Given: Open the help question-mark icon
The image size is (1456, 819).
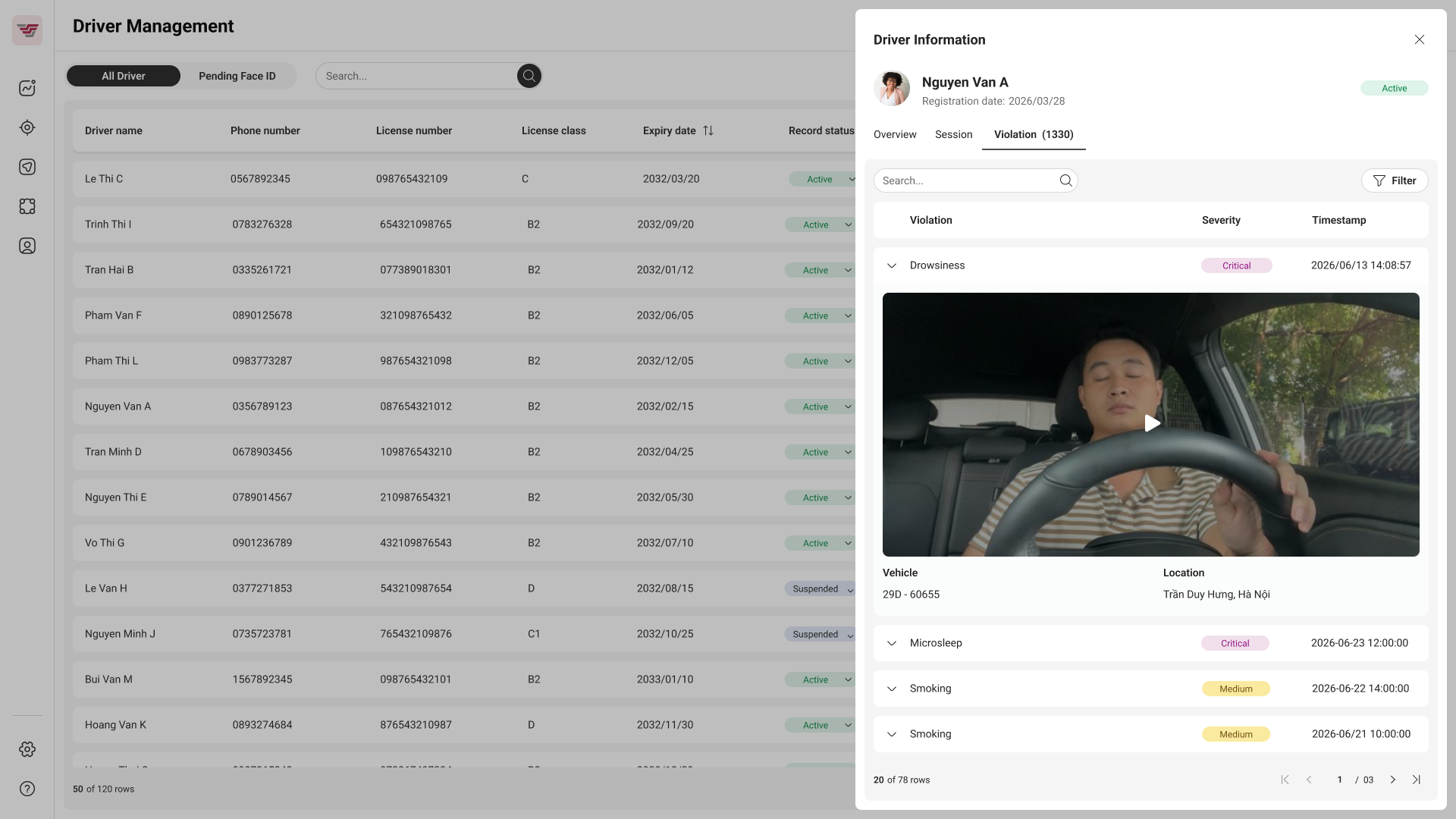Looking at the screenshot, I should [27, 789].
